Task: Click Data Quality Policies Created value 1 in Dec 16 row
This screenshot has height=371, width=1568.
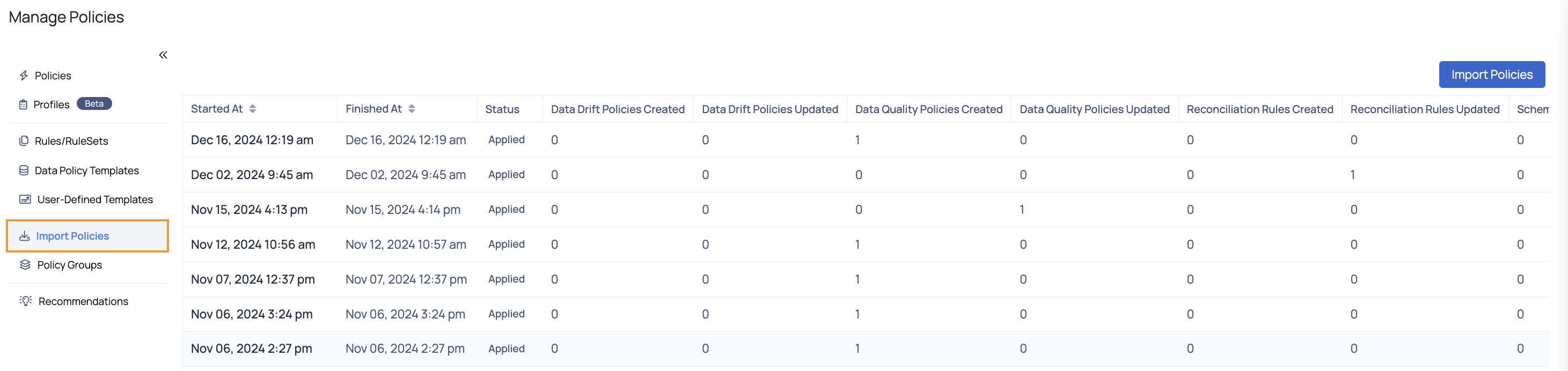Action: pos(858,140)
